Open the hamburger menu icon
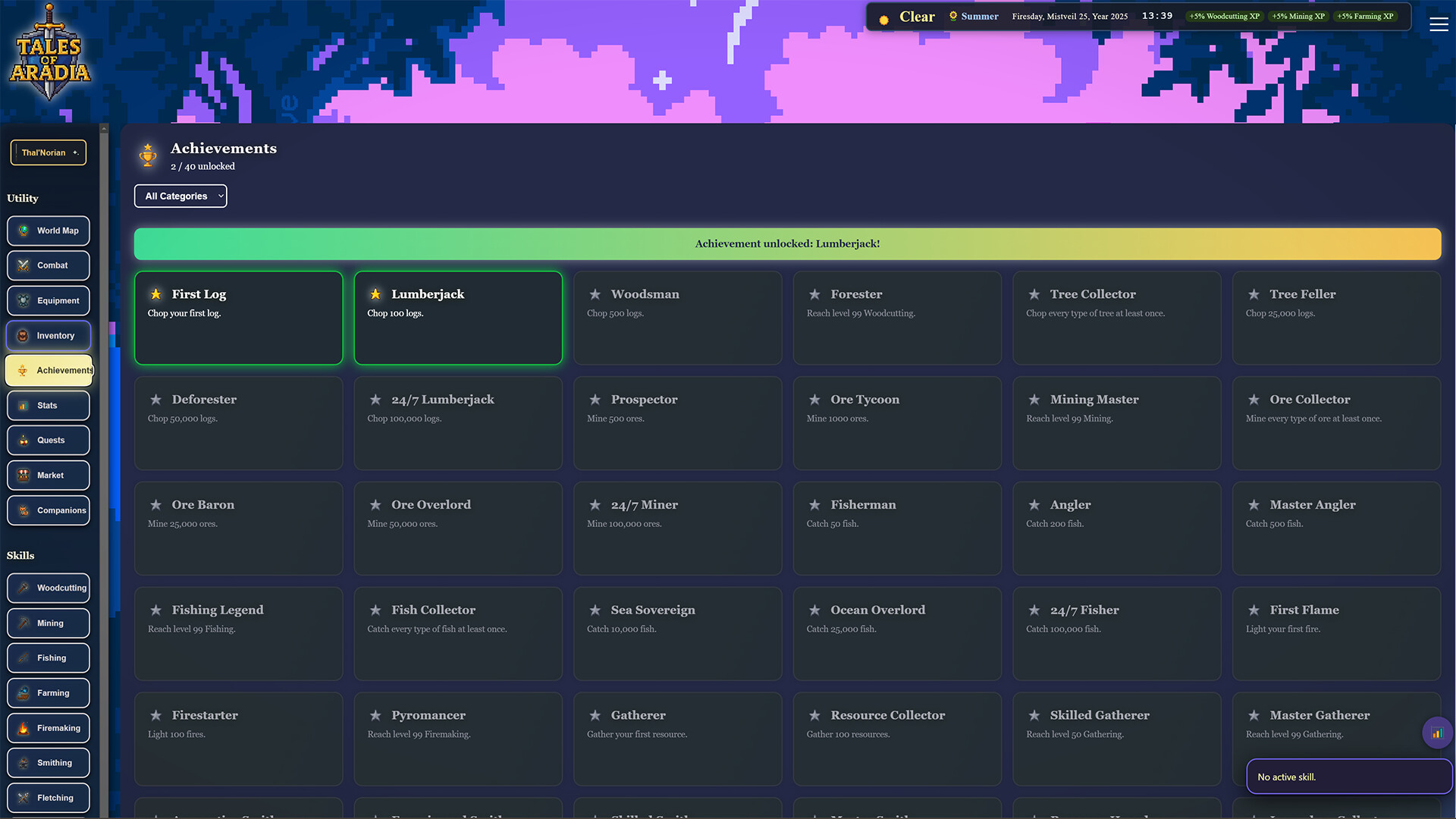 (1439, 24)
